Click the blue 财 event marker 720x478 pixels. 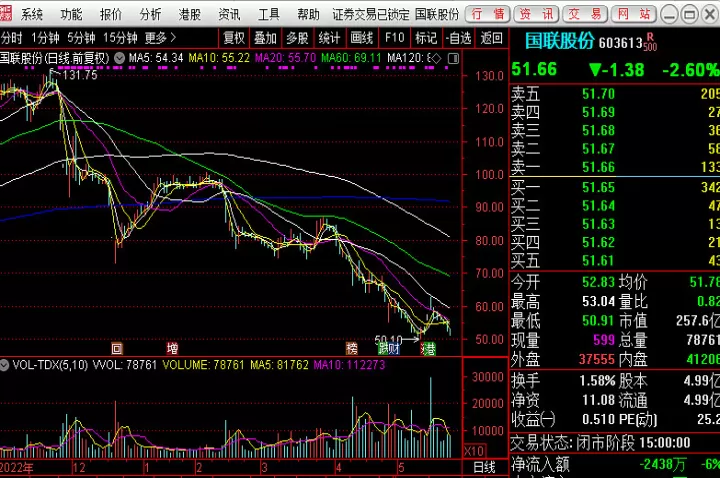(394, 349)
